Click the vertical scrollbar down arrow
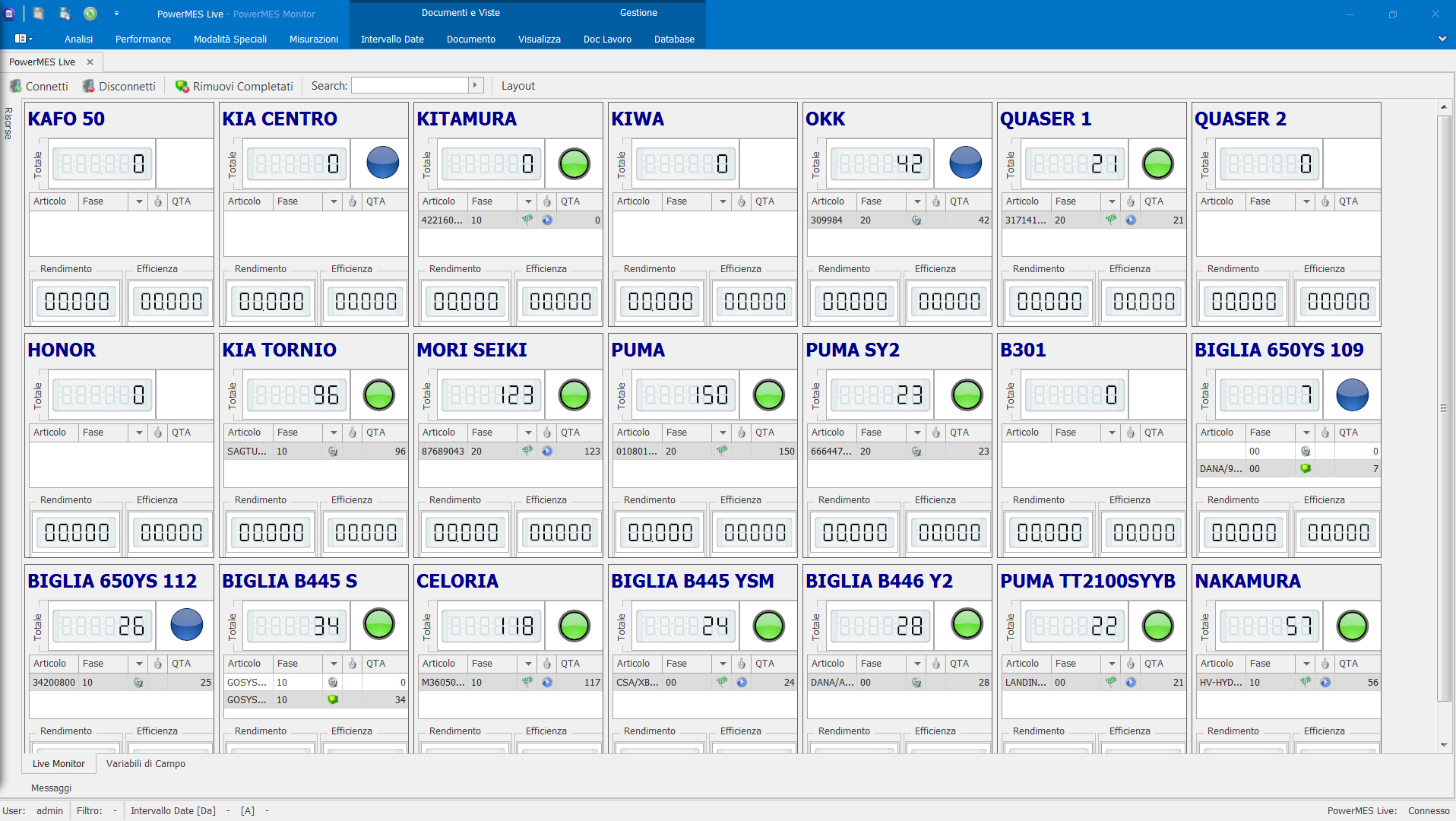The height and width of the screenshot is (821, 1456). 1444,746
